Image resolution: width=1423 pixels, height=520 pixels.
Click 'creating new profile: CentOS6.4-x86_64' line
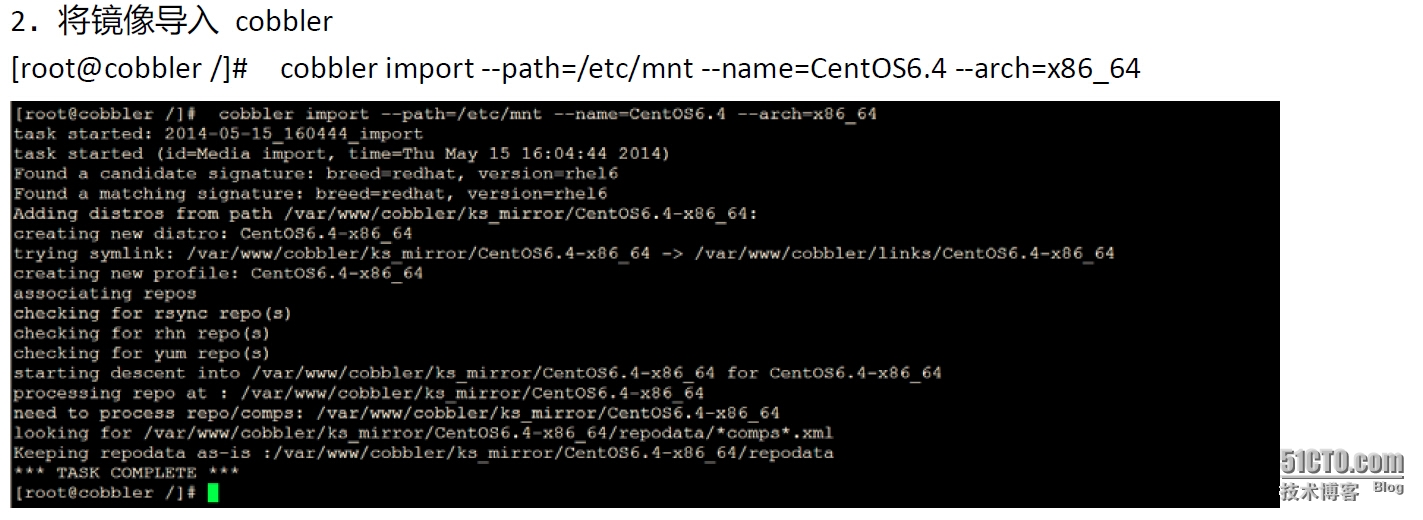point(218,273)
